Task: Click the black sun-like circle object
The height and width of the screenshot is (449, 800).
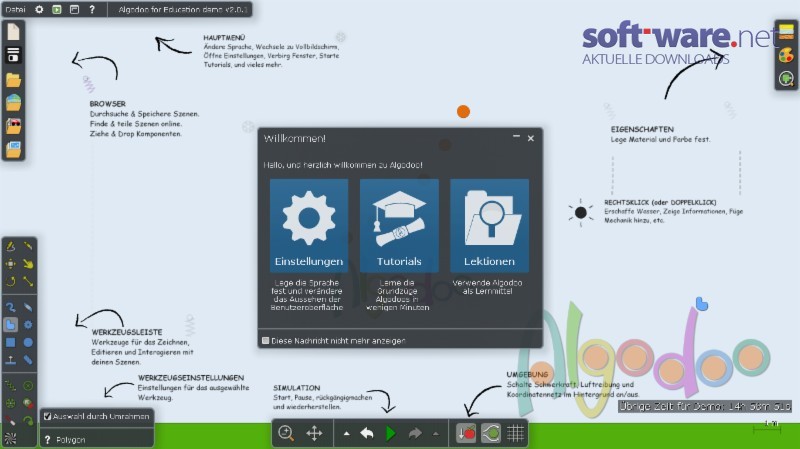Action: click(x=581, y=212)
